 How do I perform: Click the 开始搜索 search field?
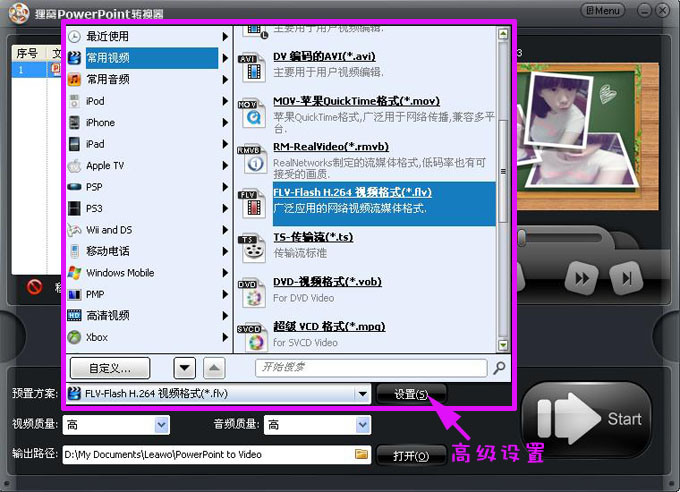(371, 368)
